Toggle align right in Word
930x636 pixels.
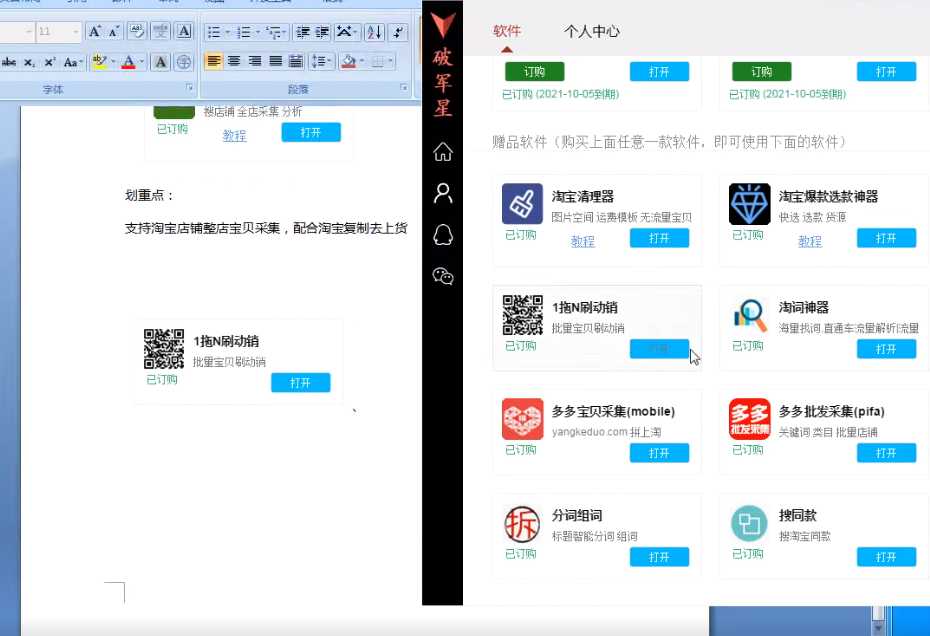tap(255, 61)
